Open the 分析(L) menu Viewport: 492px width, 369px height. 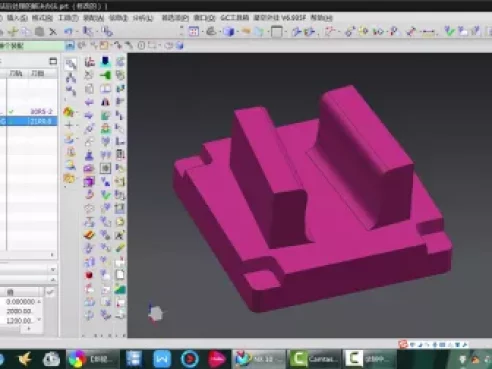click(143, 18)
